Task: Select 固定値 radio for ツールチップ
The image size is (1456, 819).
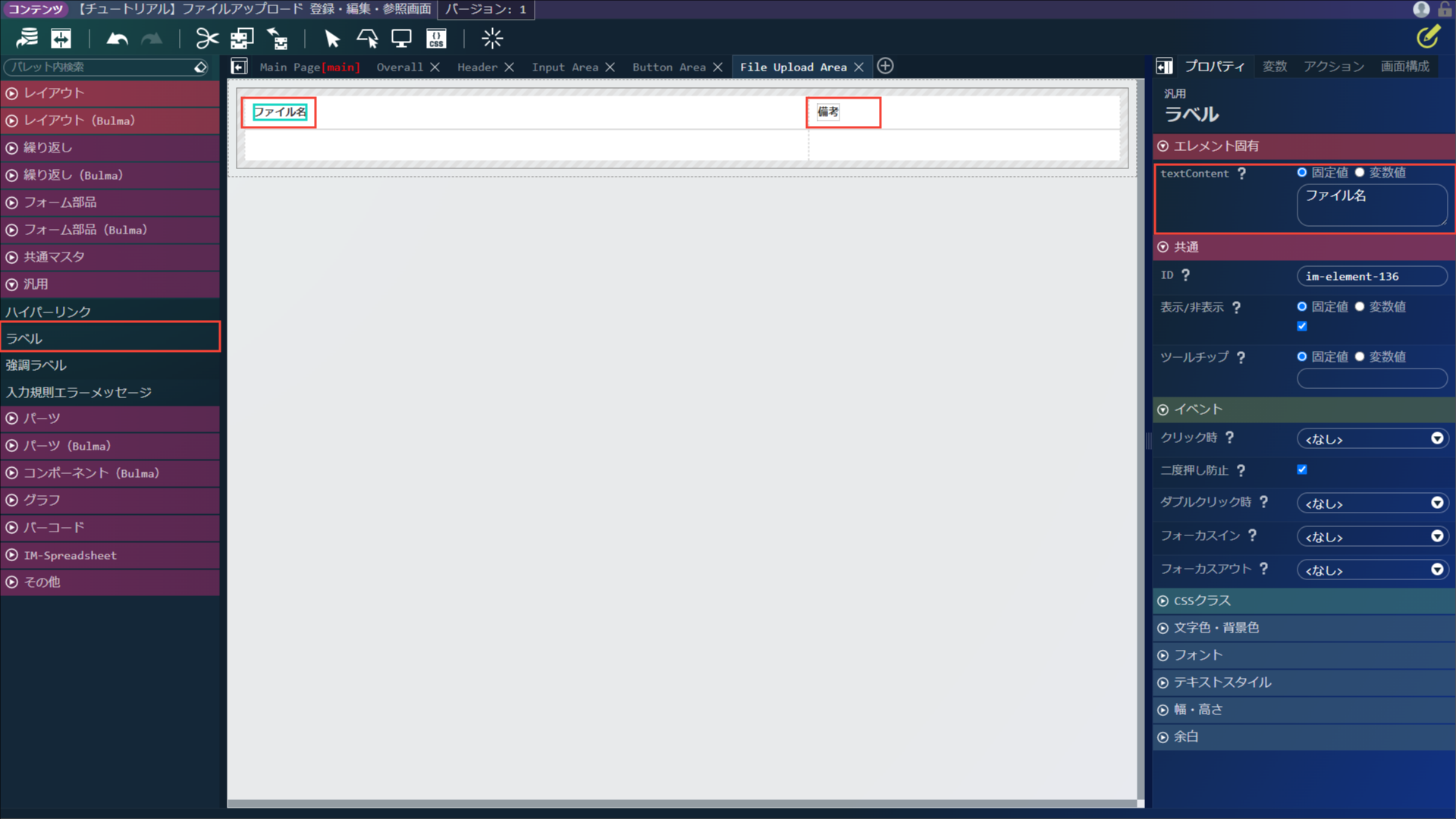Action: tap(1302, 356)
